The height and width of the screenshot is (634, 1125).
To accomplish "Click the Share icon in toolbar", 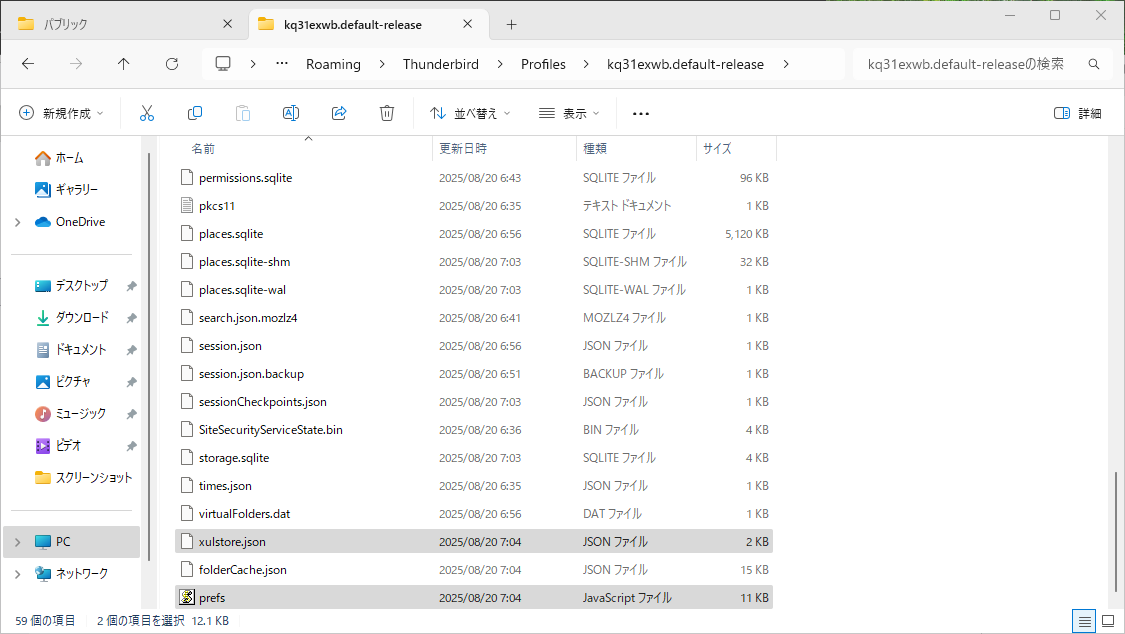I will tap(339, 113).
